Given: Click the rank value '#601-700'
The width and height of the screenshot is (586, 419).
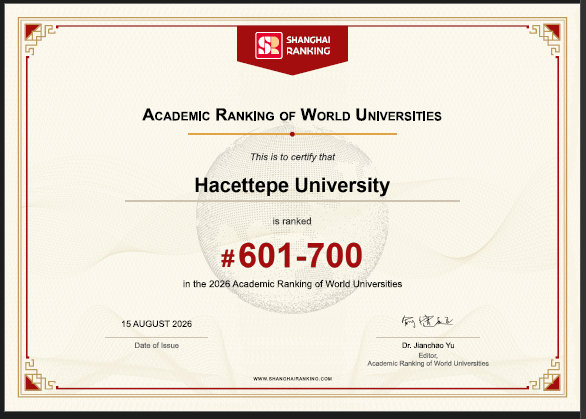Looking at the screenshot, I should (x=292, y=256).
